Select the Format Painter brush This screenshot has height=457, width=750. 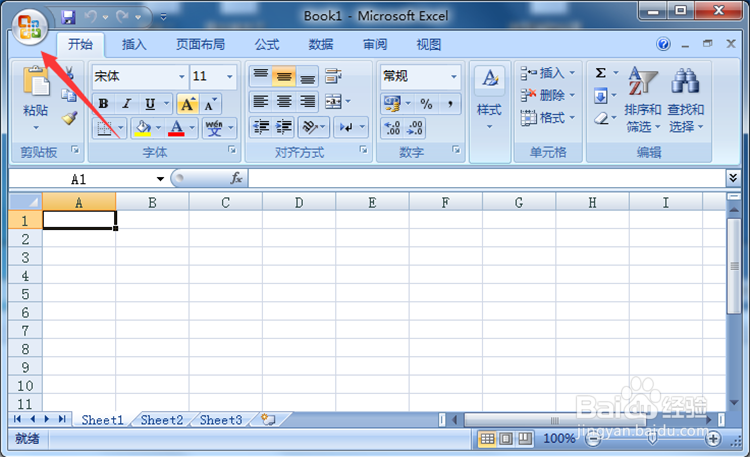coord(69,117)
